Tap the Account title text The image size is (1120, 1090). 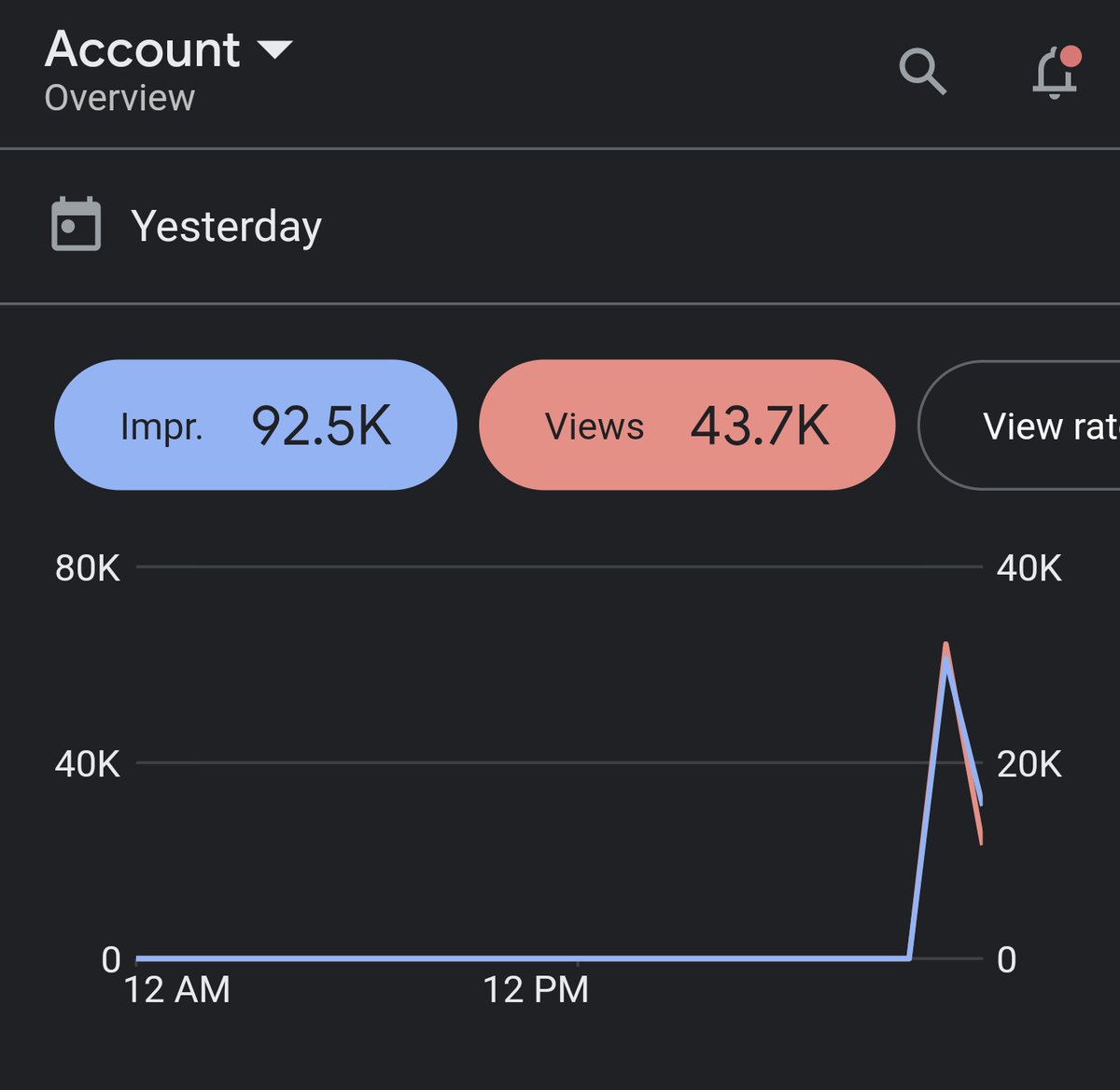pyautogui.click(x=143, y=49)
